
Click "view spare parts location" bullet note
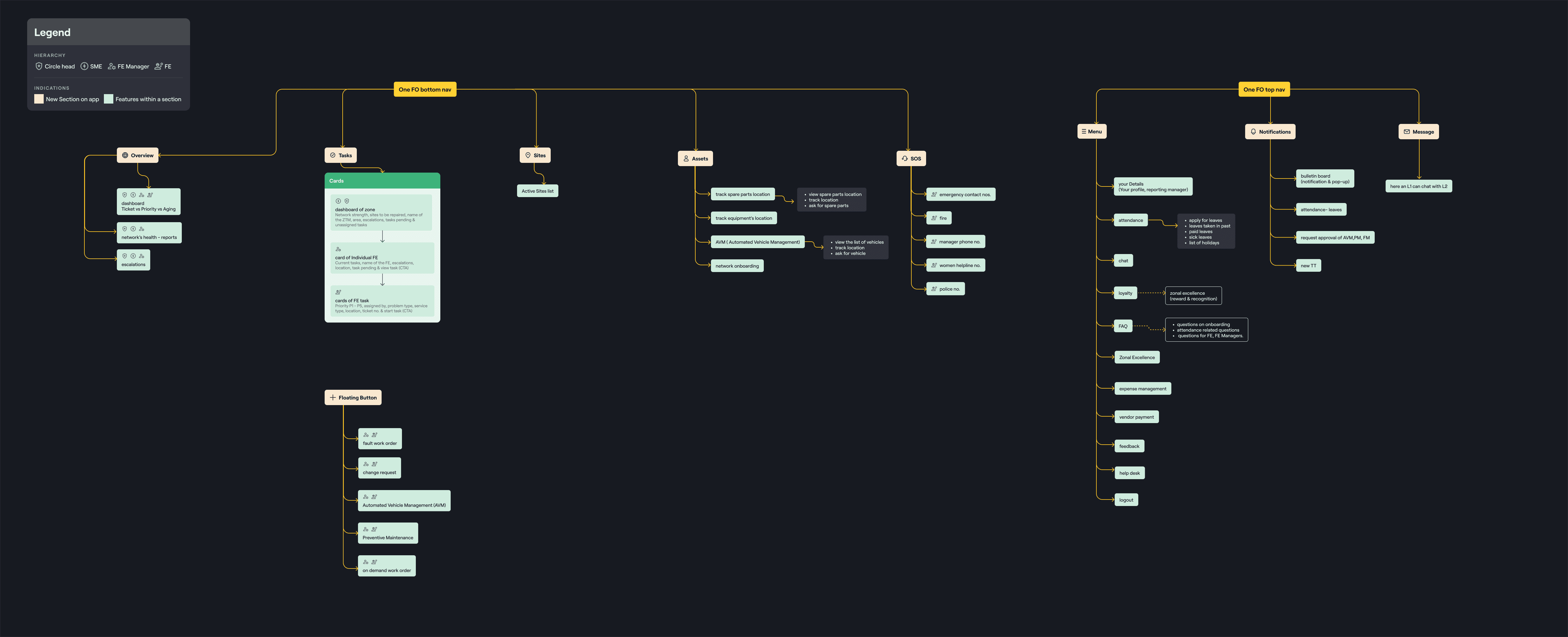click(831, 199)
